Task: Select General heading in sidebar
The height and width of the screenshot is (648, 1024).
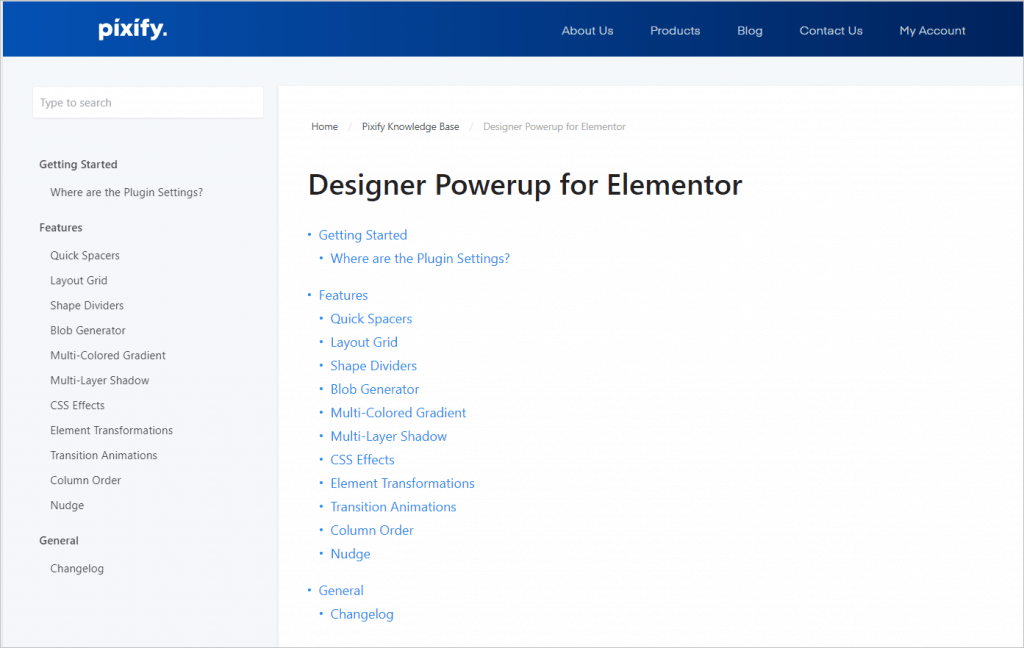Action: coord(59,541)
